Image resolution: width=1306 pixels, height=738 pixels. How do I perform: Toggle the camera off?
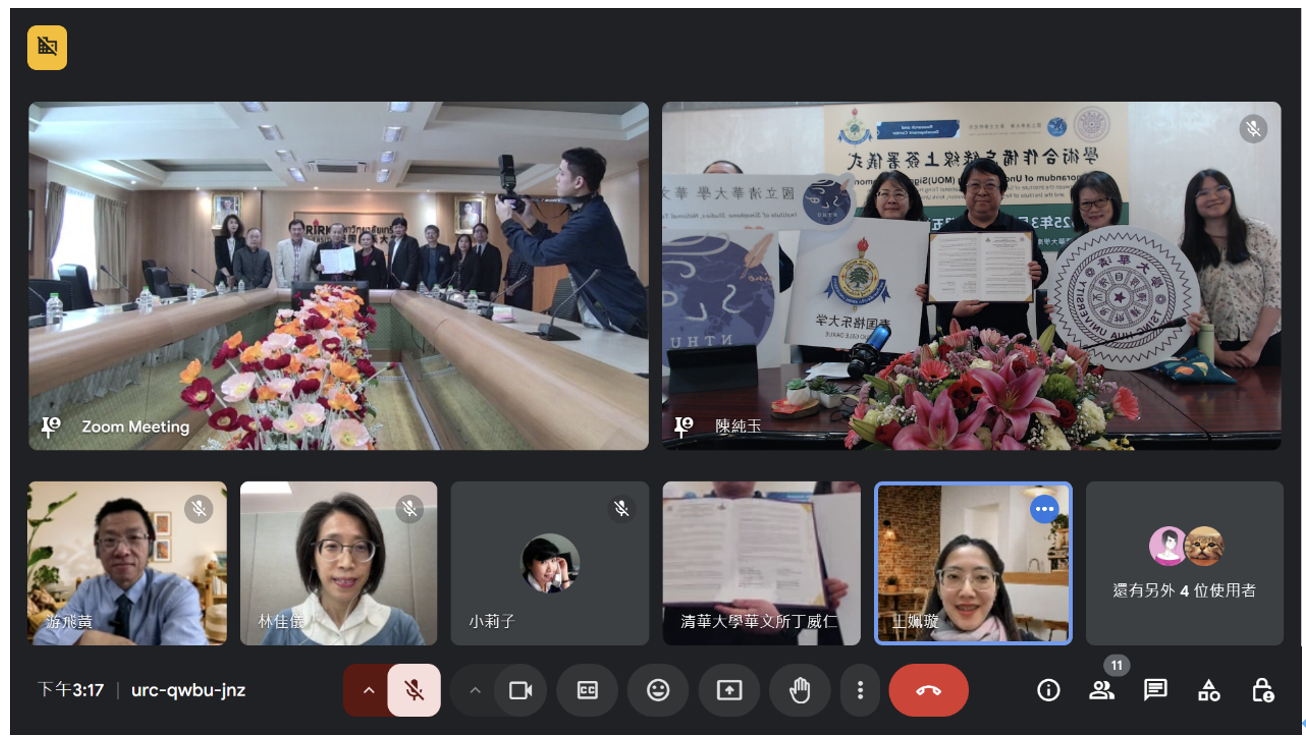tap(520, 690)
